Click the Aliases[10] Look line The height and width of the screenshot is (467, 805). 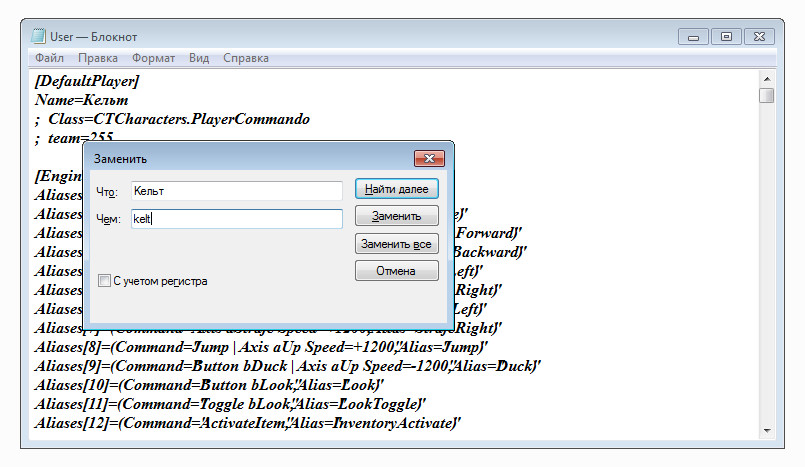pos(209,385)
